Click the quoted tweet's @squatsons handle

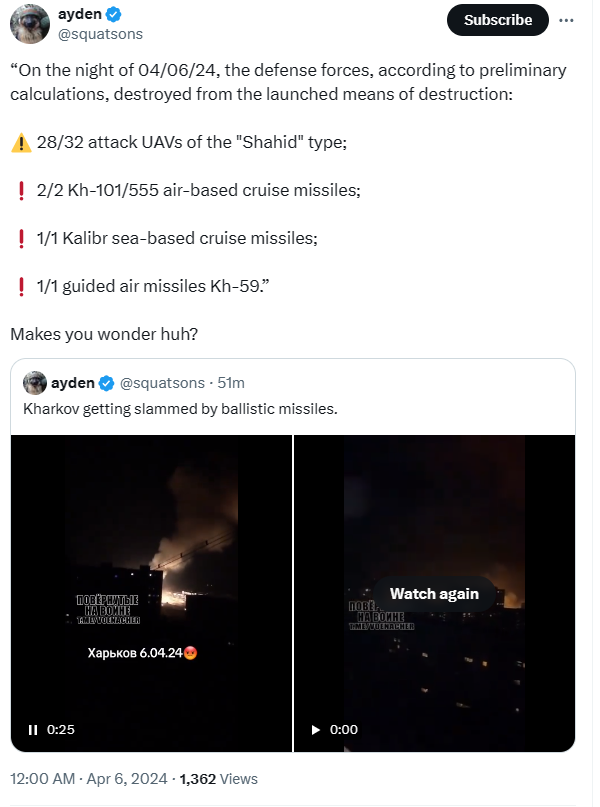tap(162, 383)
